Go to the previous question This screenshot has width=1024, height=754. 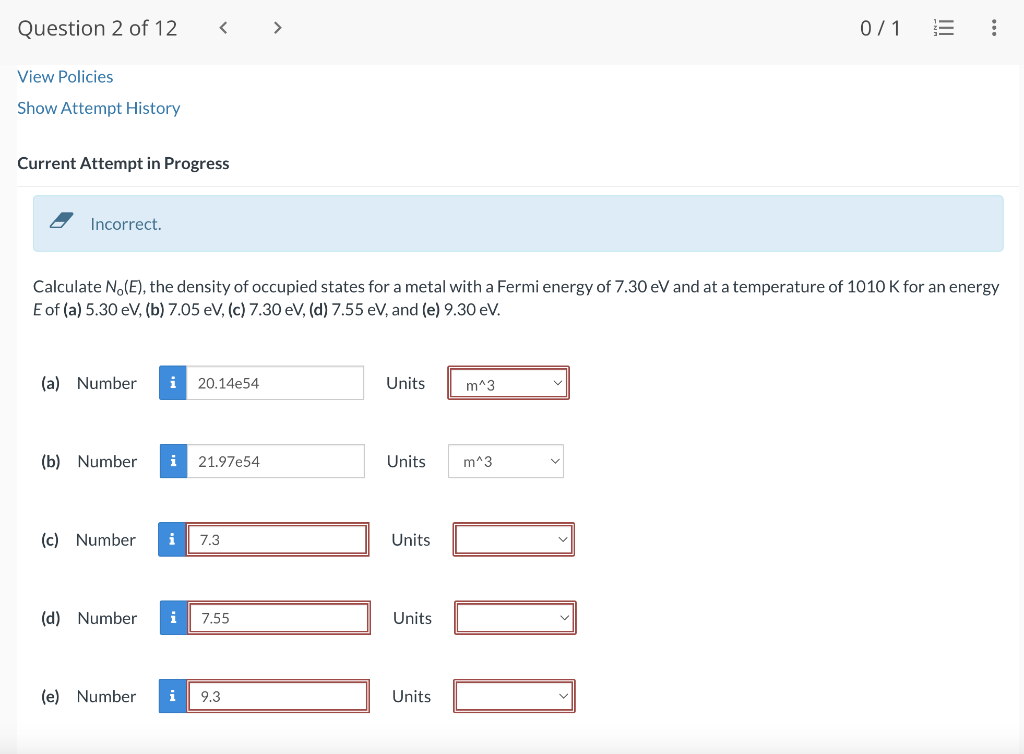click(x=223, y=28)
